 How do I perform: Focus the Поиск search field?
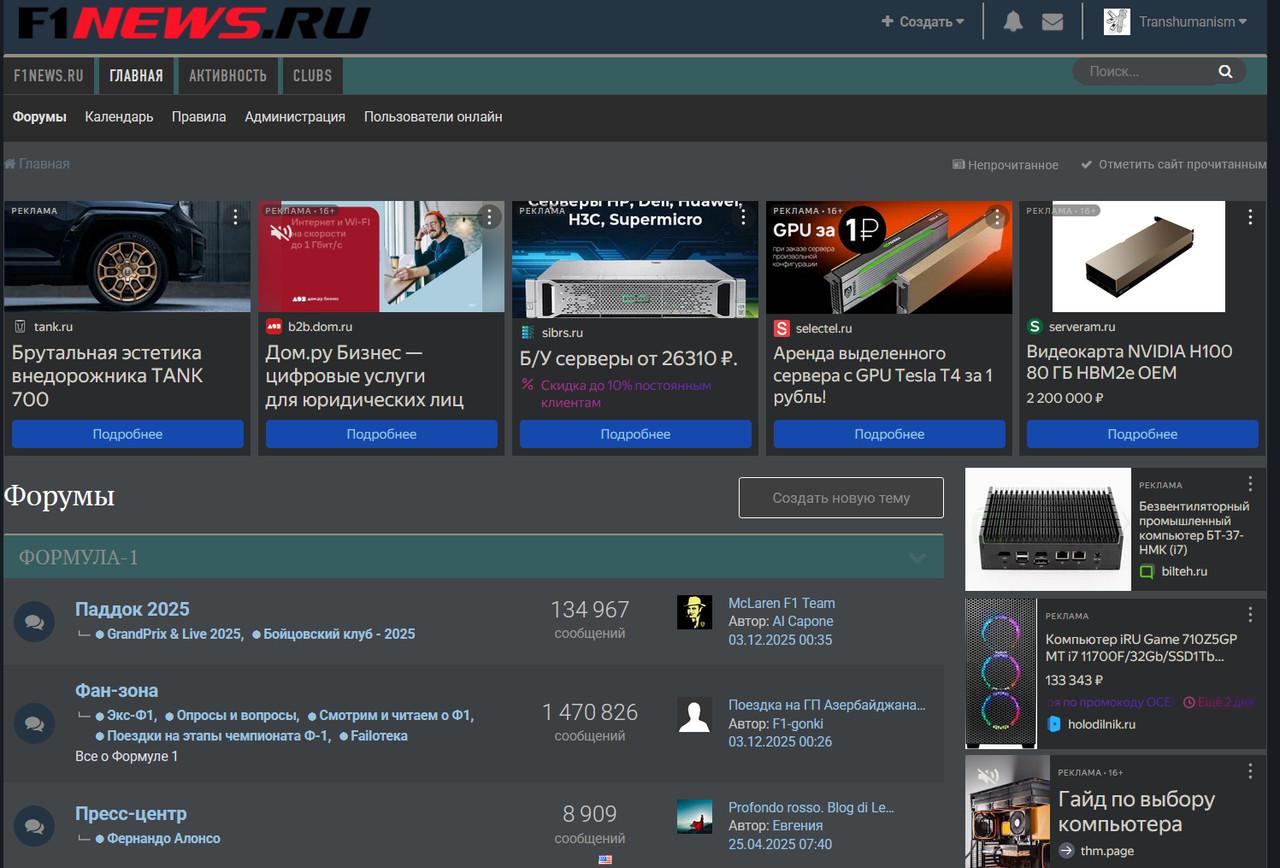point(1145,71)
